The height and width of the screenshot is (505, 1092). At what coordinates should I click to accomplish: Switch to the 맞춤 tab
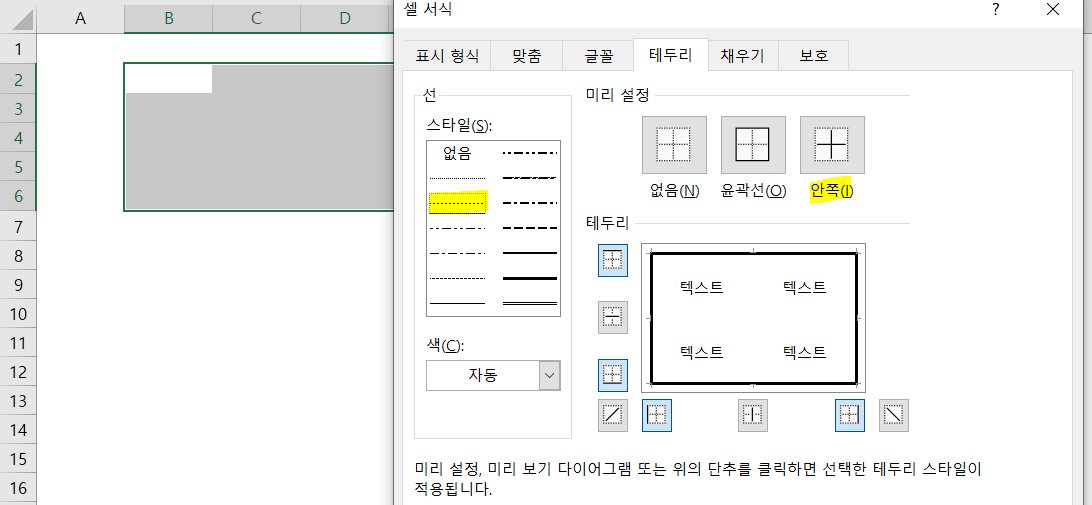coord(526,56)
